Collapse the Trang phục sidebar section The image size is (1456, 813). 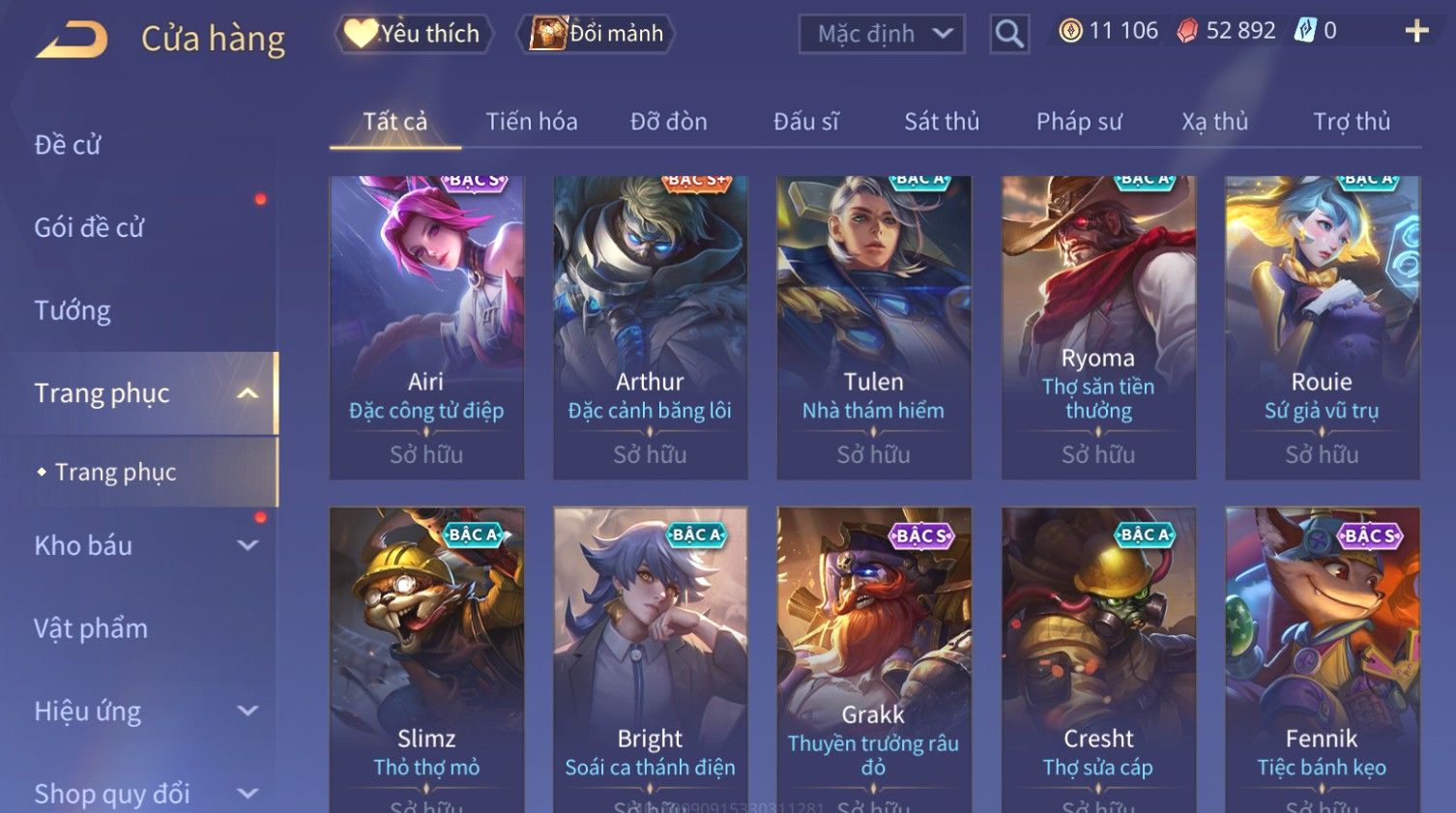tap(248, 393)
